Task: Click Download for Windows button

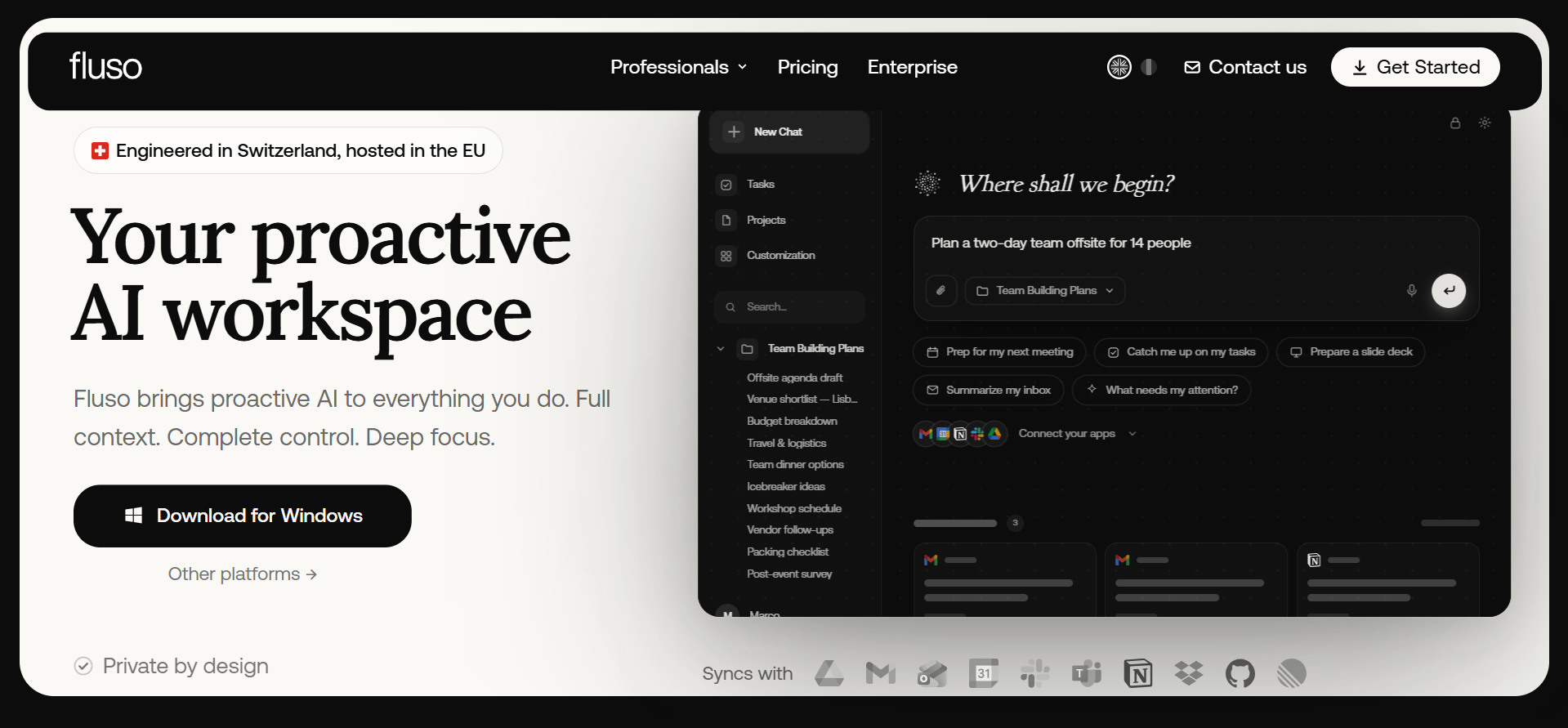Action: click(243, 516)
